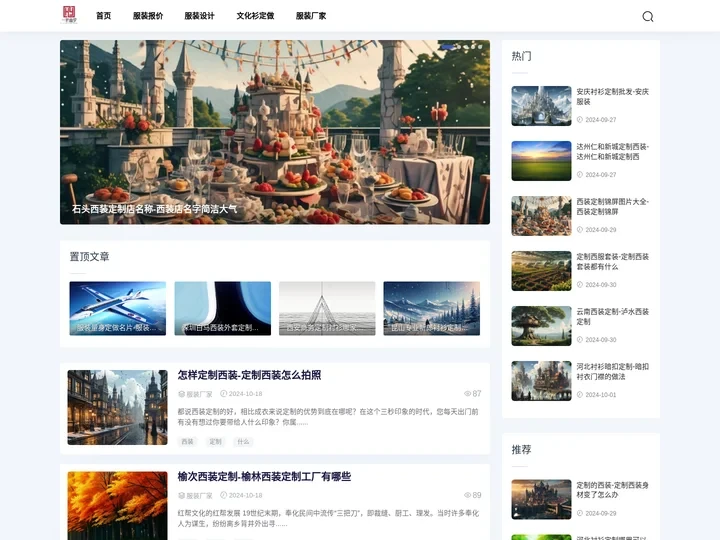Click feast thumbnail beside 西装定制锦屏图片大全
Screen dimensions: 720x540
(541, 216)
